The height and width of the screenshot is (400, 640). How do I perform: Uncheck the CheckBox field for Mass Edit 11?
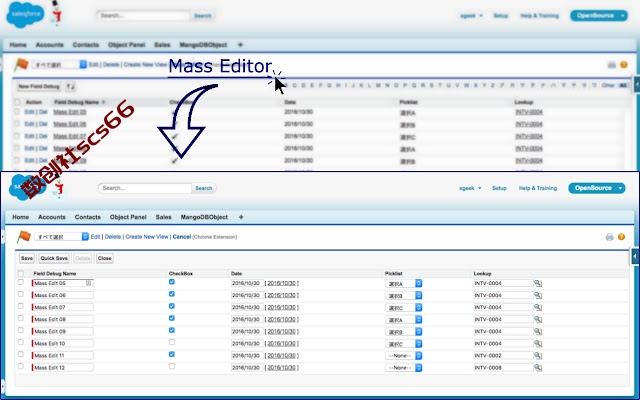[172, 355]
